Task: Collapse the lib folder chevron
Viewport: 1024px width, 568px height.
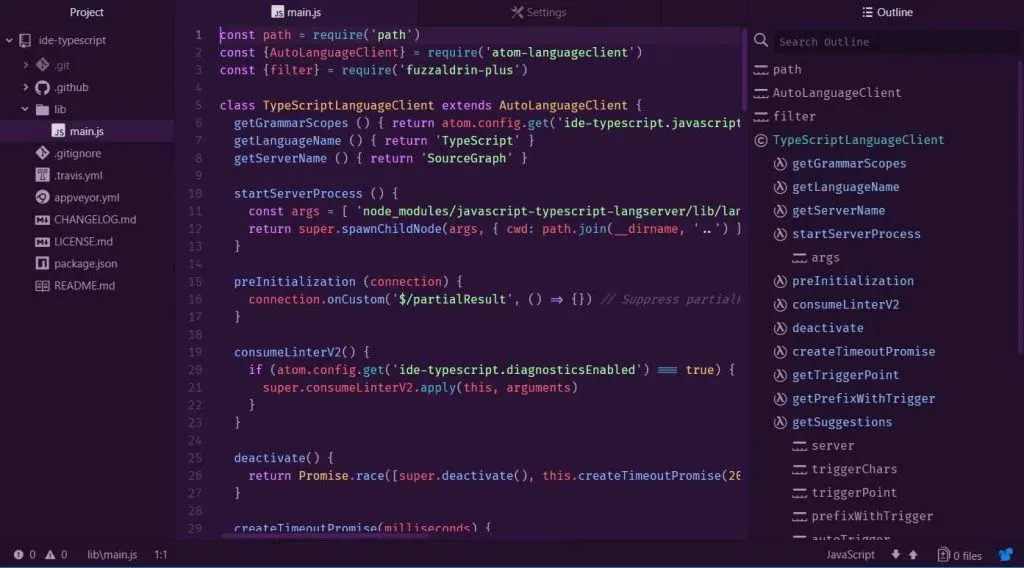Action: pyautogui.click(x=26, y=109)
